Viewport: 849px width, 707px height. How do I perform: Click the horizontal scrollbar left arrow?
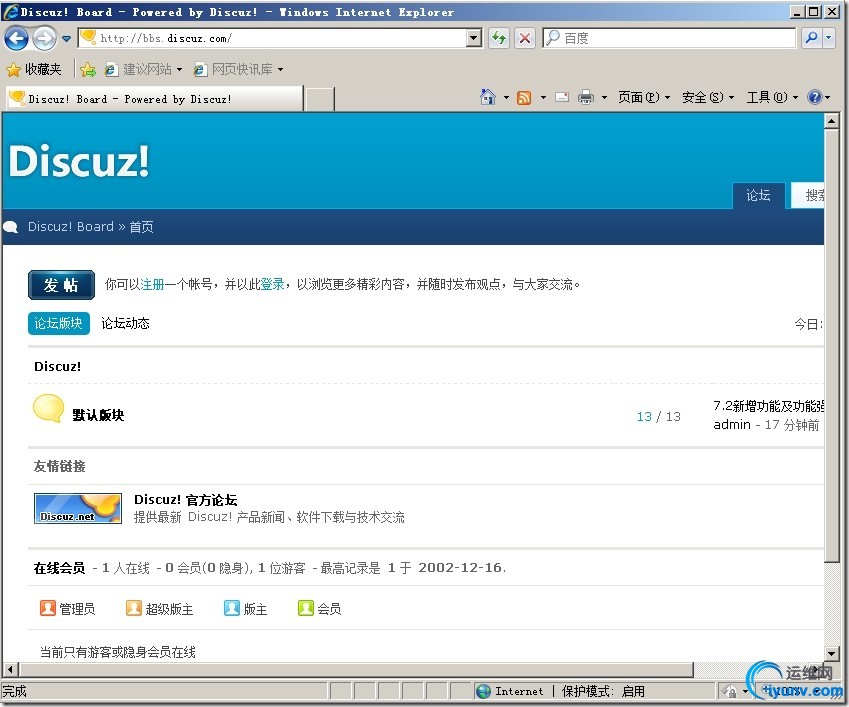[x=10, y=670]
